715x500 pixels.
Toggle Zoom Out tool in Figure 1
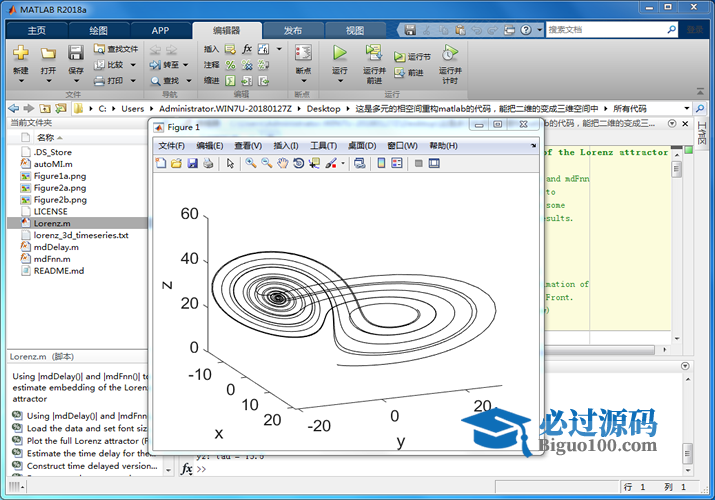267,163
